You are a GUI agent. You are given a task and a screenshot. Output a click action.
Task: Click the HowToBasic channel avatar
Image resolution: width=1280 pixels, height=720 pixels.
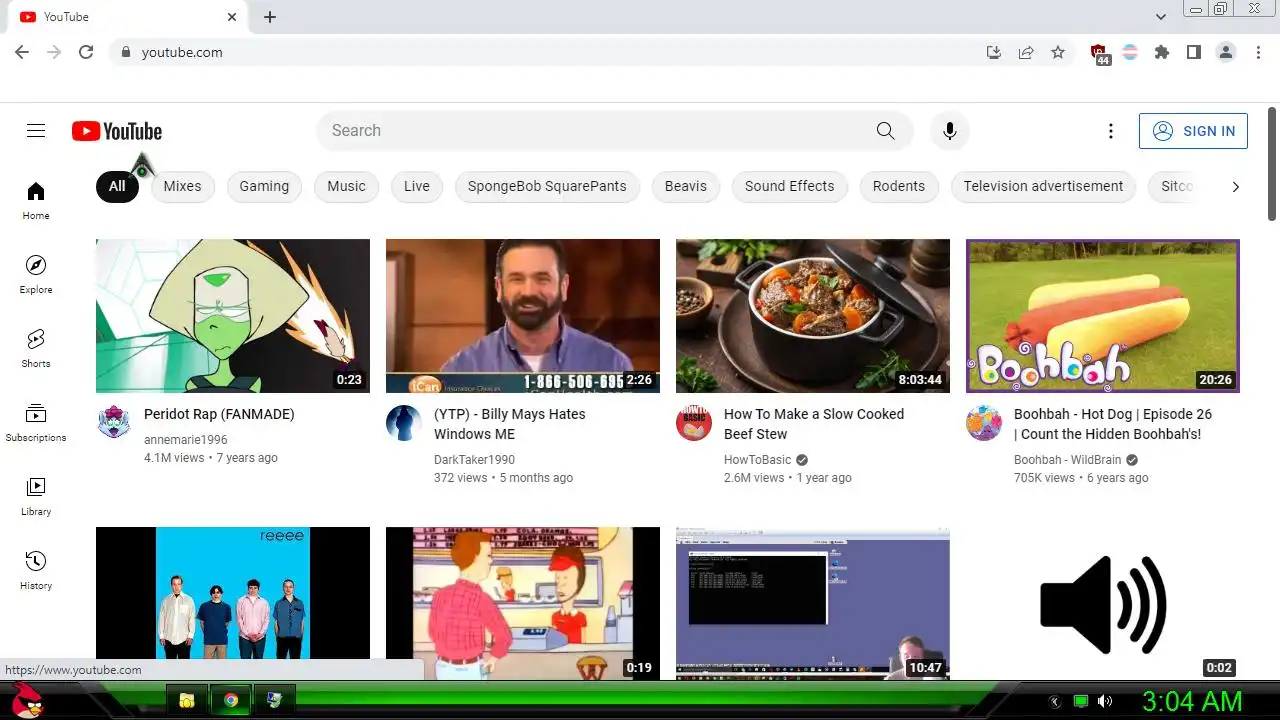tap(694, 422)
